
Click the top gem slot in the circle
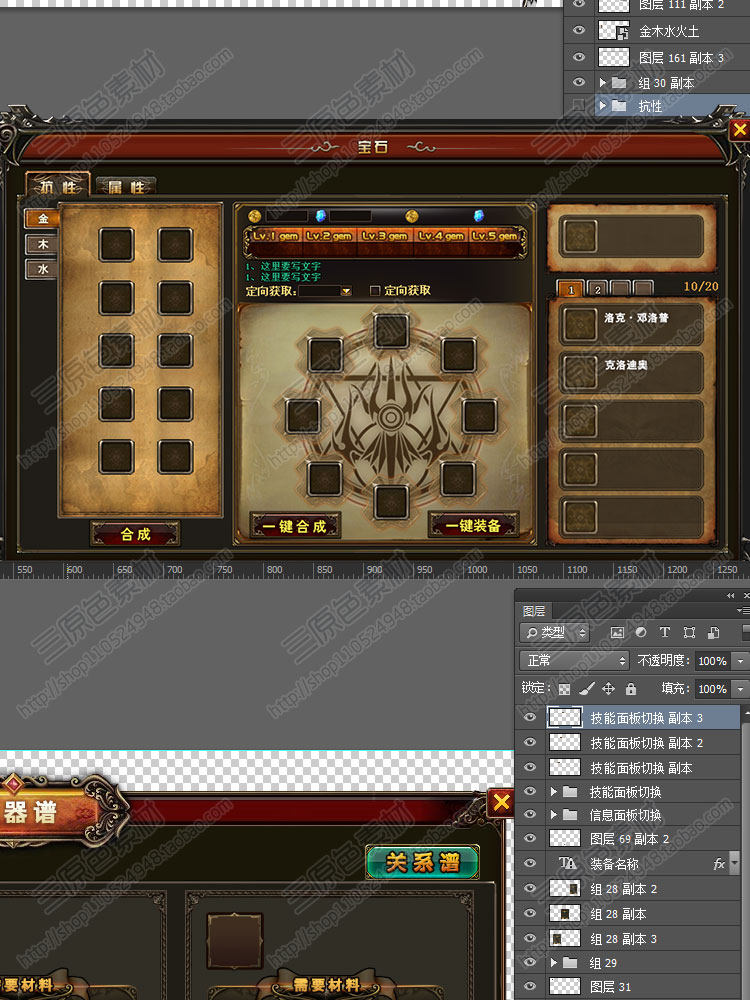(x=391, y=330)
